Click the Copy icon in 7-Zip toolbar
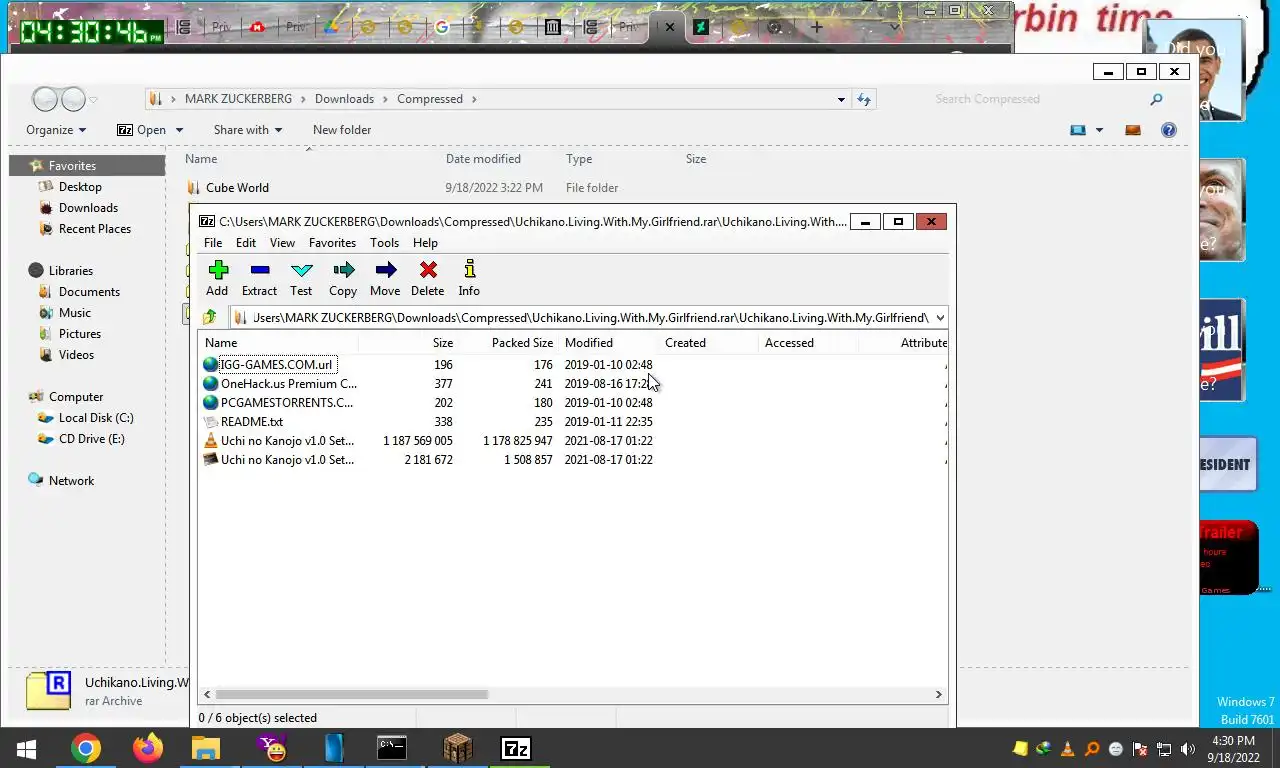 point(343,278)
